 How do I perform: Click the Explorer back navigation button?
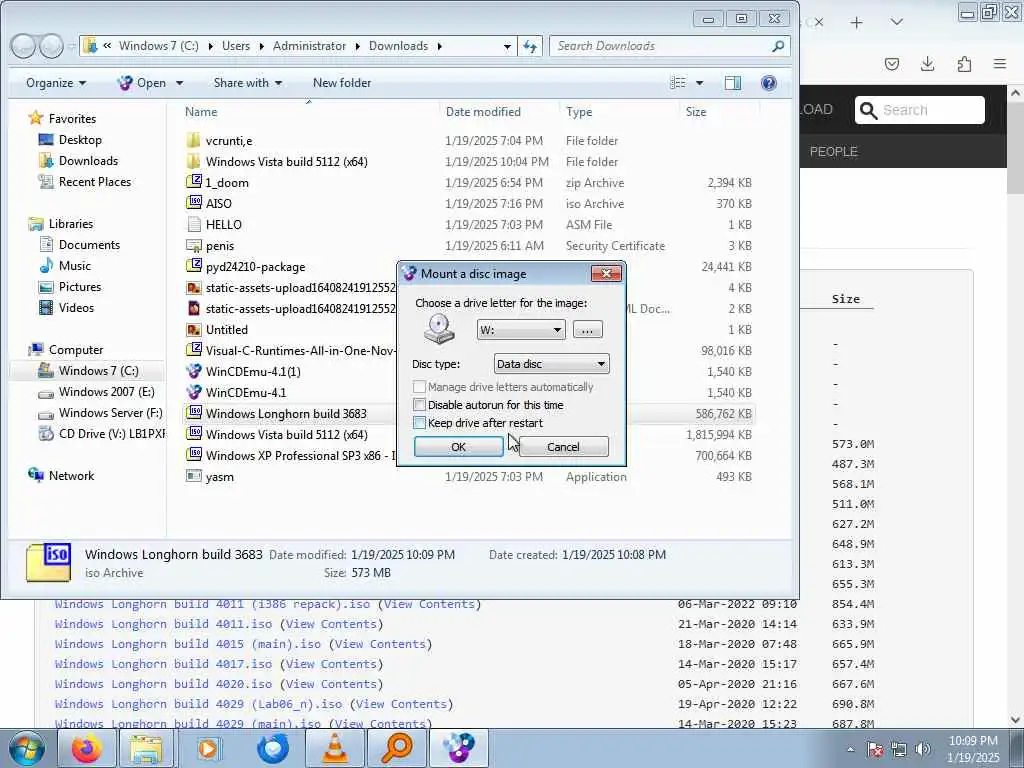[24, 46]
